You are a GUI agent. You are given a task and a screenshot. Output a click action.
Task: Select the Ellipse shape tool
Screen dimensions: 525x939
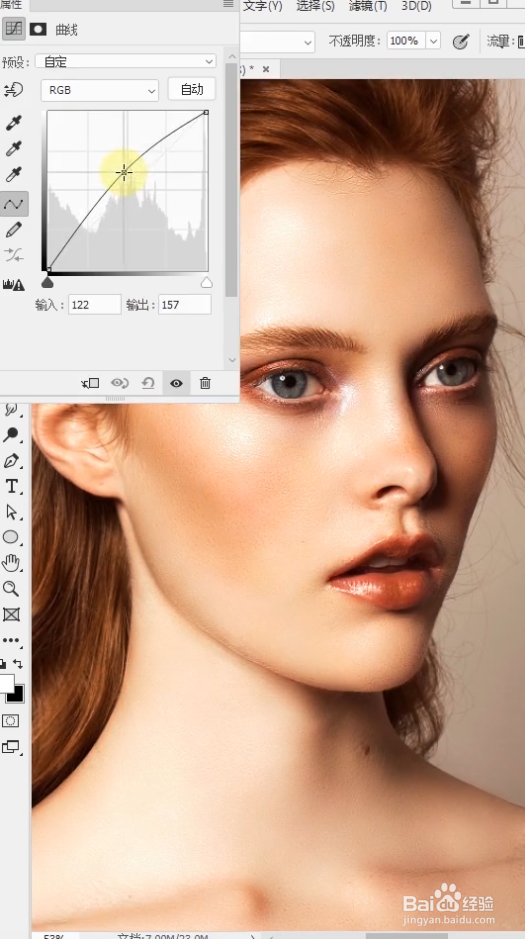point(11,537)
